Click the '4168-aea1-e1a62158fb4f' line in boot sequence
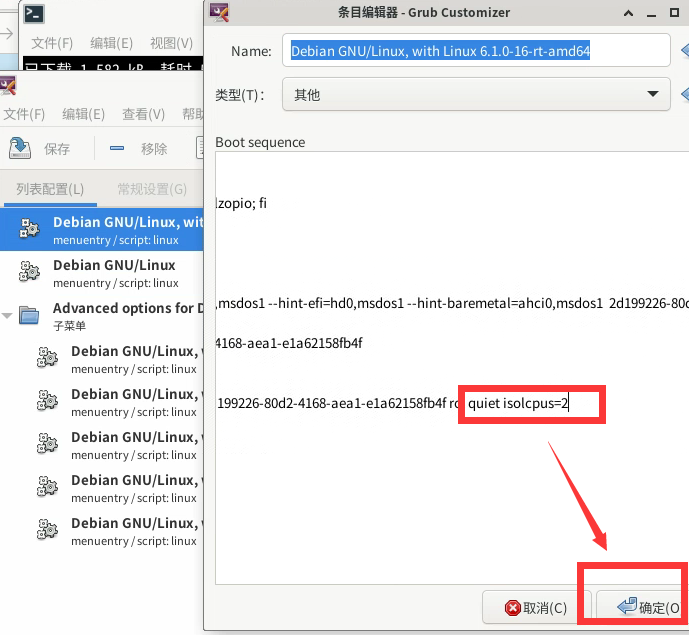689x635 pixels. click(x=289, y=343)
